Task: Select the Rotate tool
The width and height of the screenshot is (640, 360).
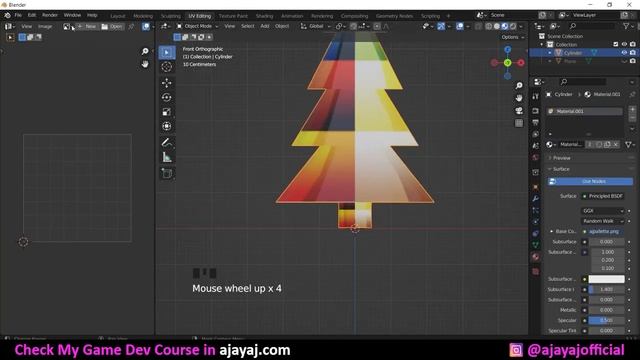Action: 167,98
